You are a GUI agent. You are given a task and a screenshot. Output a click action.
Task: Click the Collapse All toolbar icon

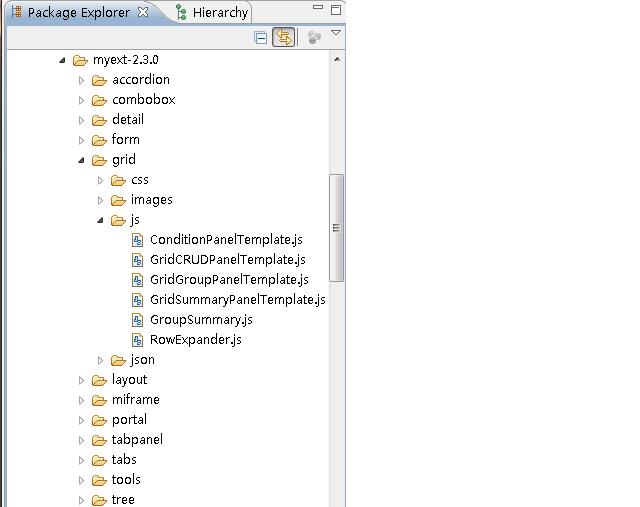pos(261,37)
